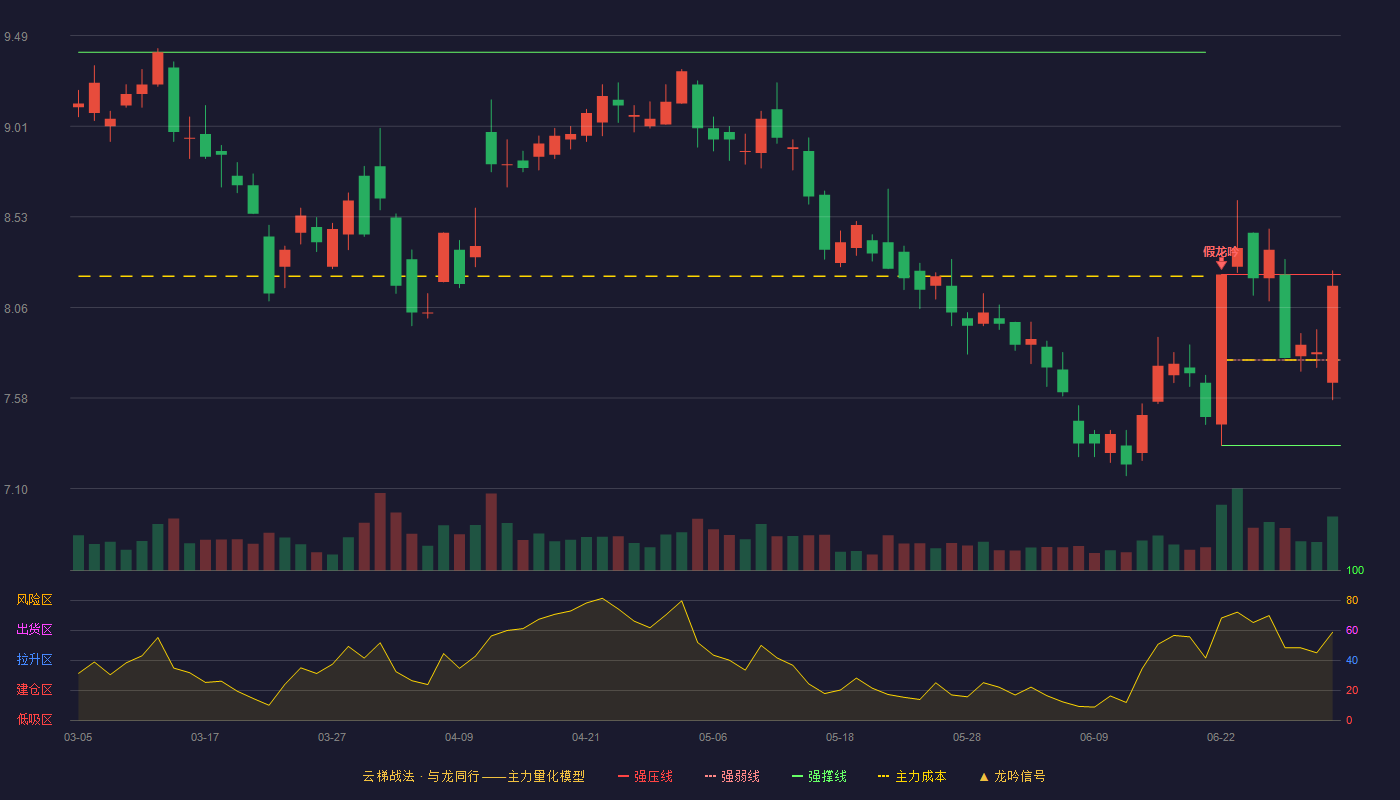The height and width of the screenshot is (800, 1400).
Task: Click the 100 value on right axis
Action: pos(1355,570)
